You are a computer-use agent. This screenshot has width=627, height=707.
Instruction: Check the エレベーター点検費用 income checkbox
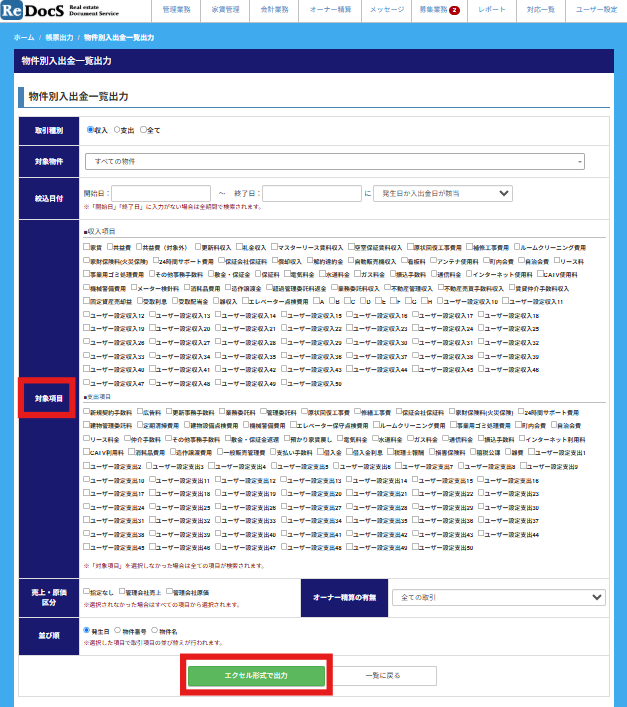tap(245, 301)
